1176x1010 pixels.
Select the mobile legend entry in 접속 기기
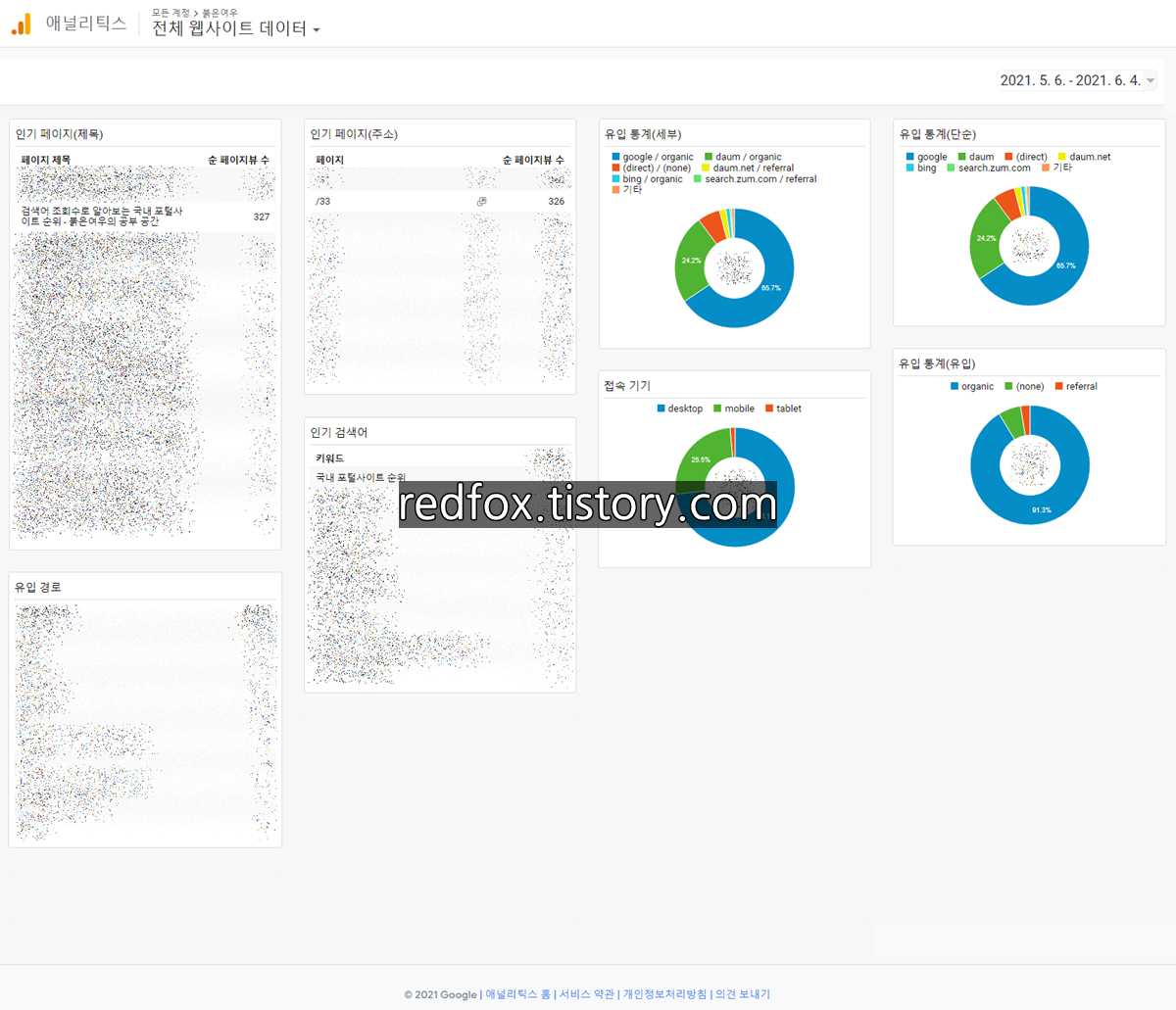(x=734, y=409)
